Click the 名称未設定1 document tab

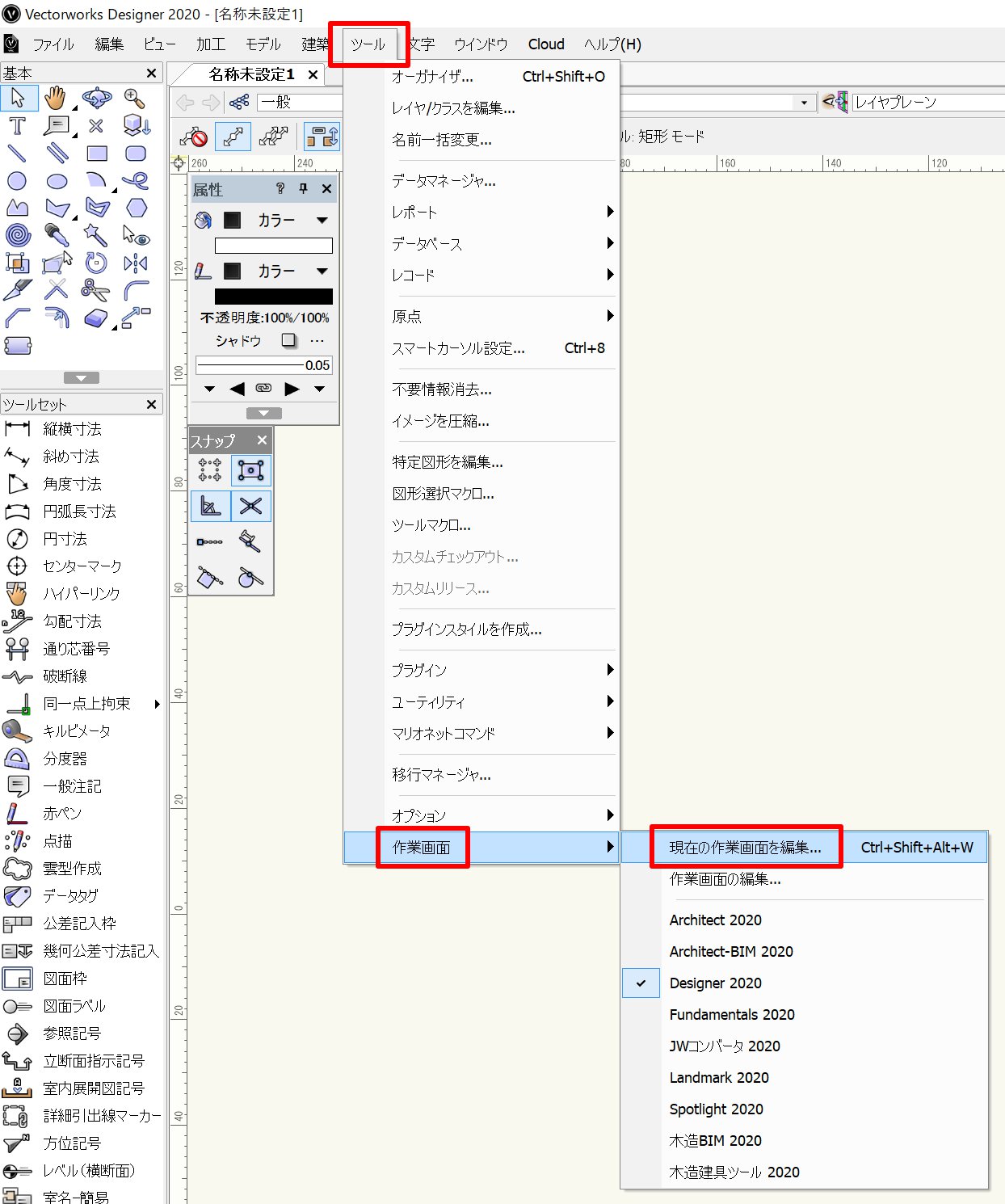pyautogui.click(x=250, y=74)
